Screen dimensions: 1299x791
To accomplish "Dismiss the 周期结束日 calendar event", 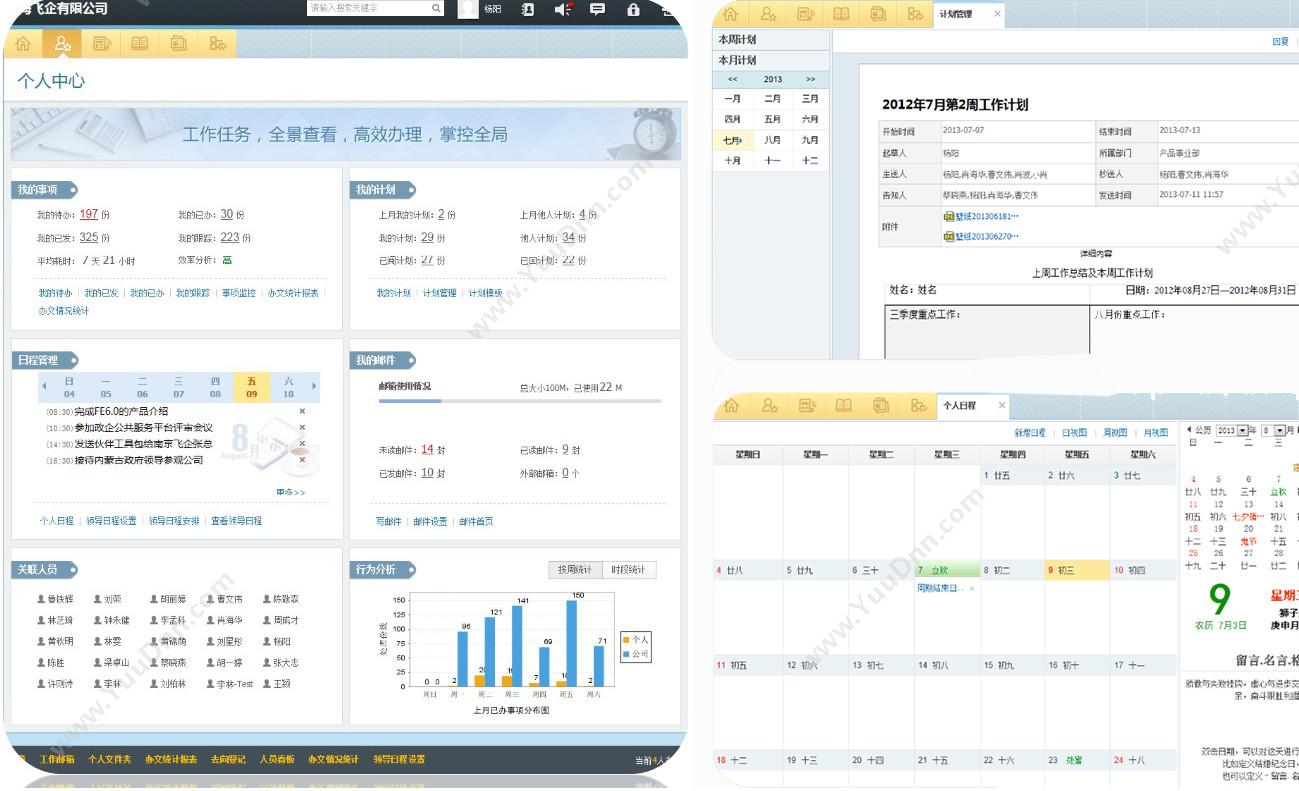I will coord(972,589).
